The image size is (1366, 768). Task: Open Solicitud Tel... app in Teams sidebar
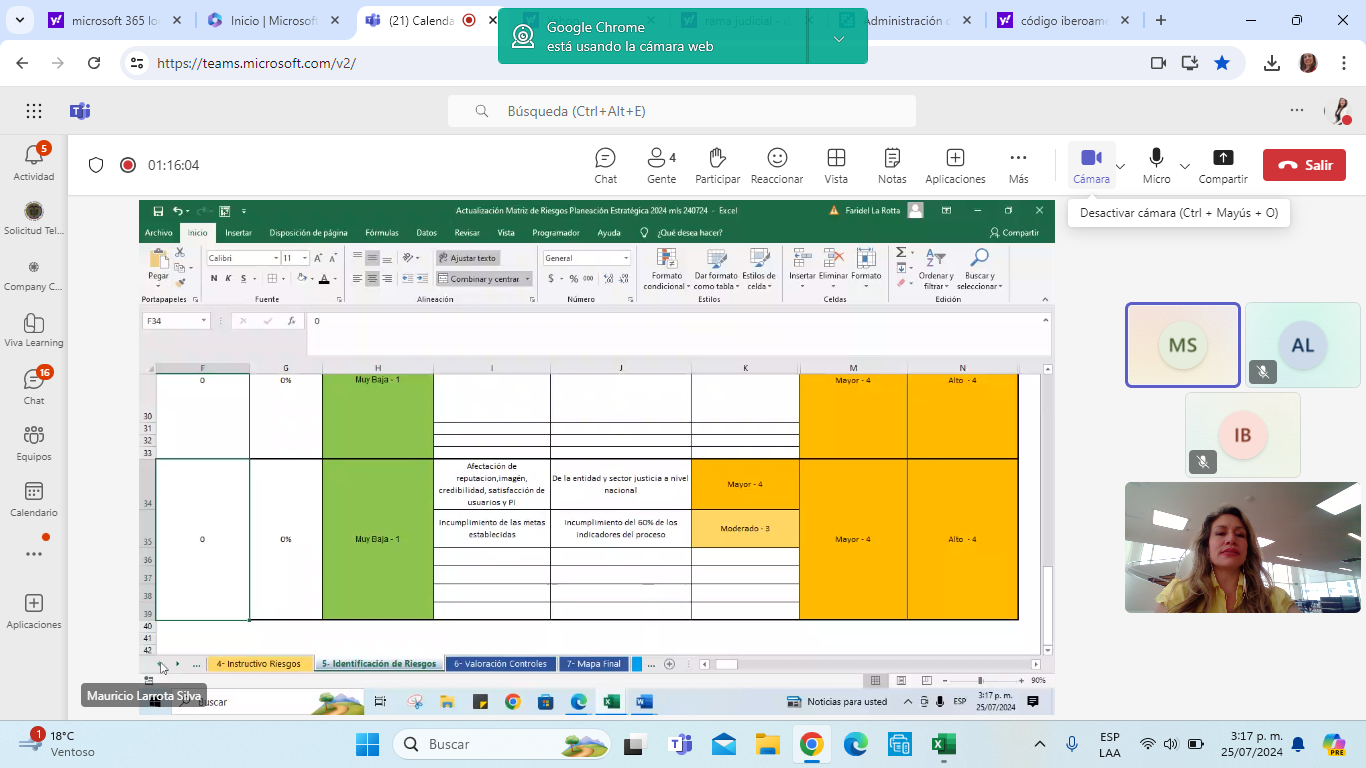coord(34,218)
